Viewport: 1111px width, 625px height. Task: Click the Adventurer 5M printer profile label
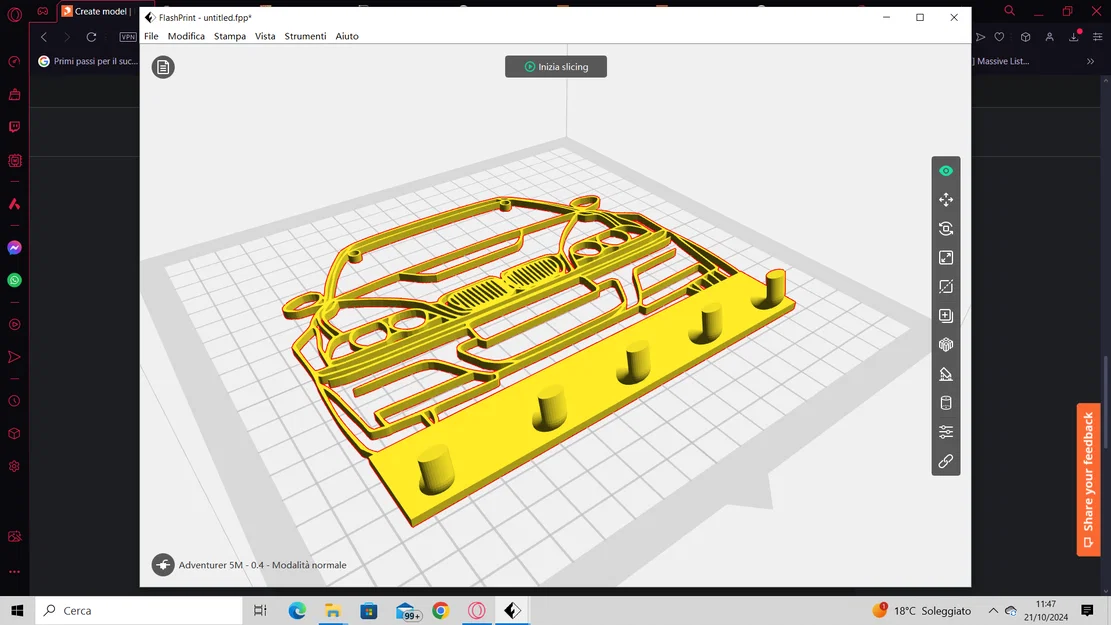262,565
